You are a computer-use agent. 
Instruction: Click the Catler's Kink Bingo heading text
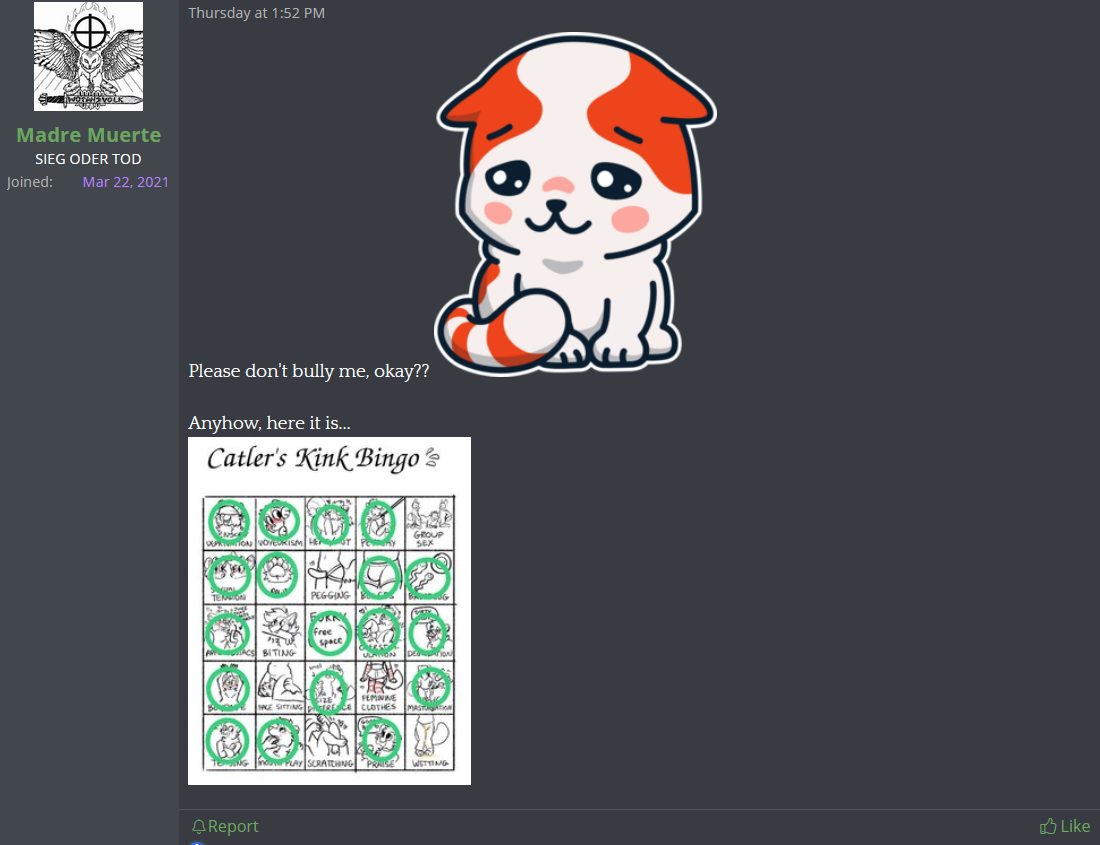pyautogui.click(x=313, y=459)
